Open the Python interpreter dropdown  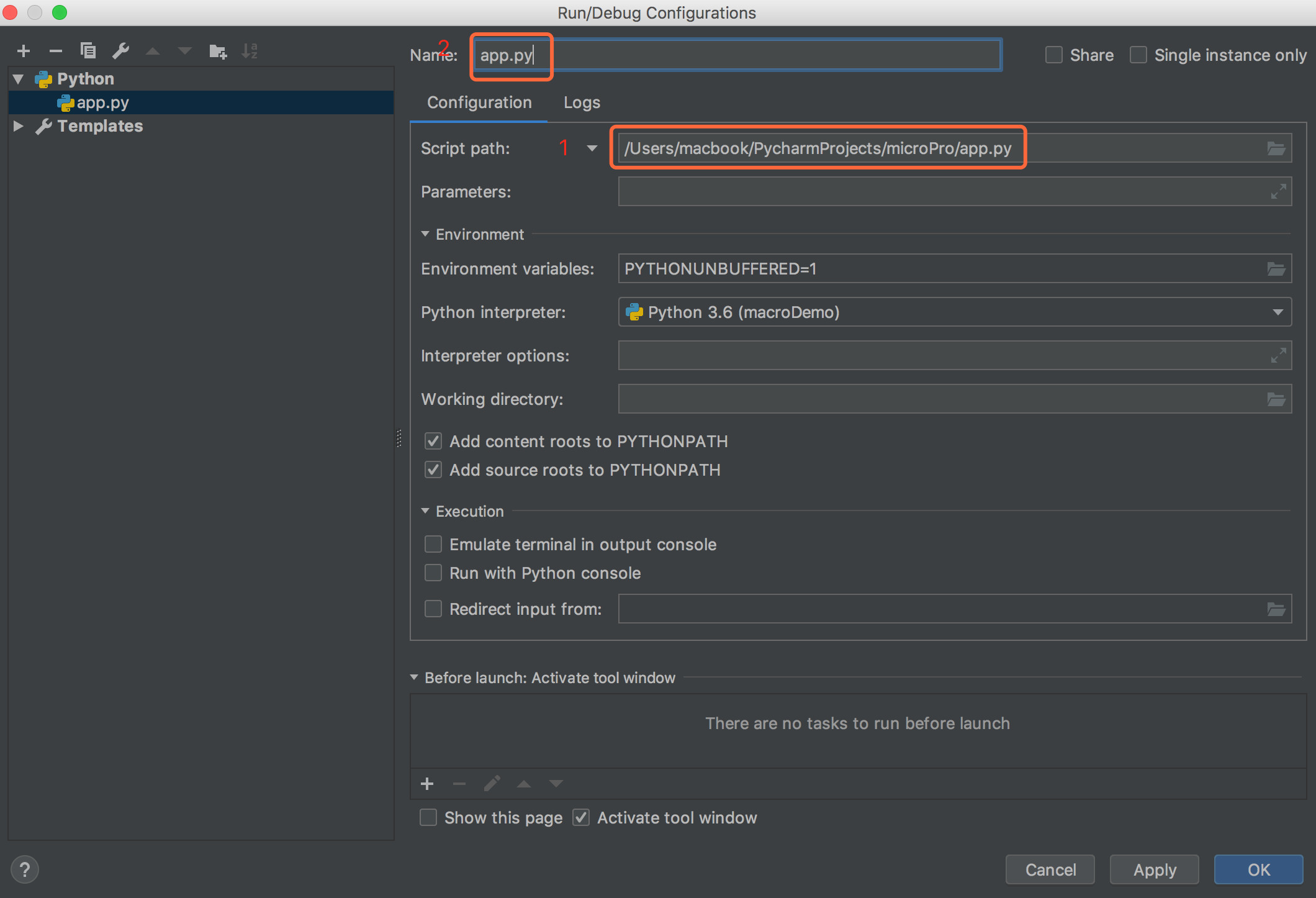1278,312
